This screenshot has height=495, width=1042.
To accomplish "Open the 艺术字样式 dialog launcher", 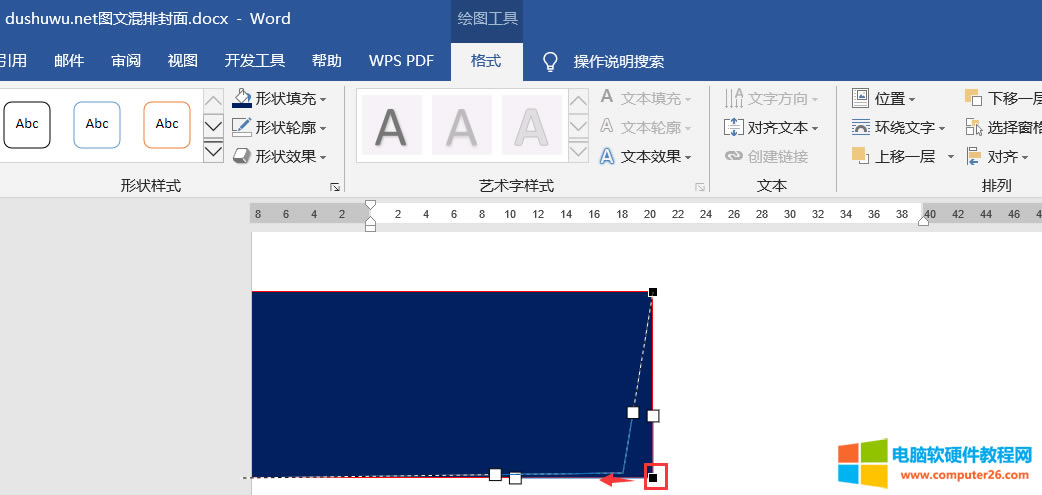I will tap(700, 187).
